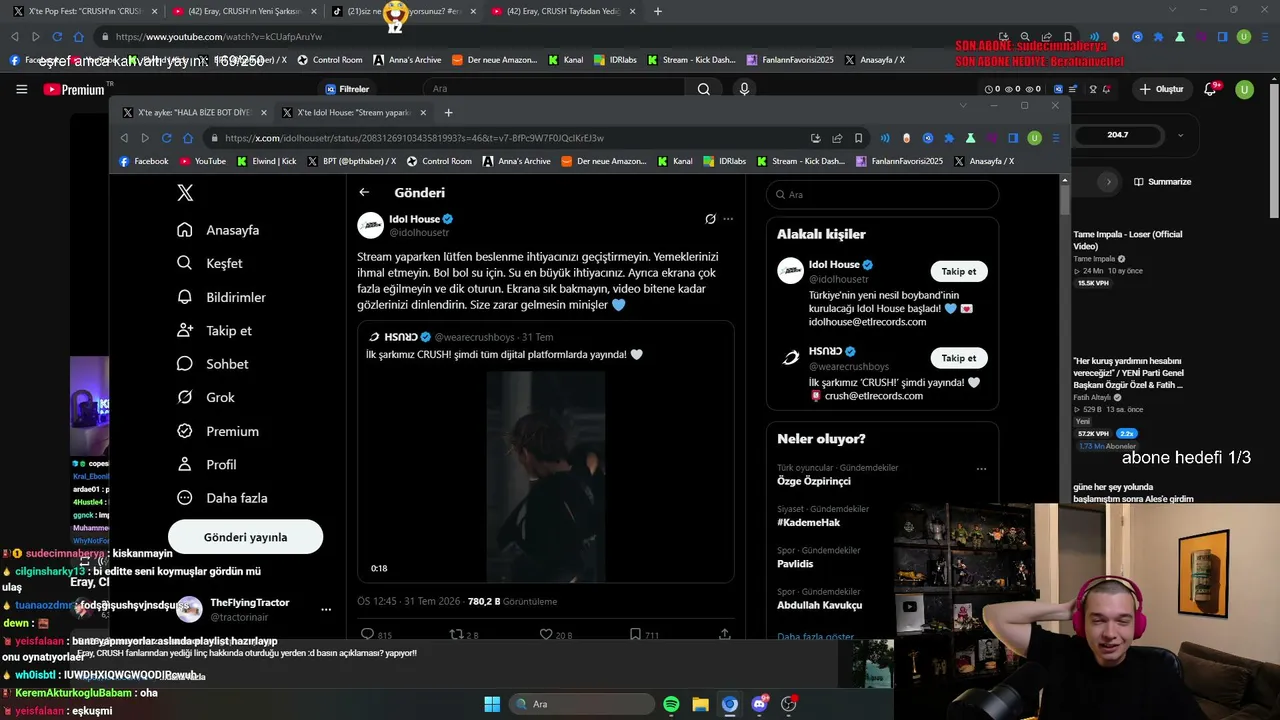
Task: Start YouTube voice search with microphone
Action: tap(744, 89)
